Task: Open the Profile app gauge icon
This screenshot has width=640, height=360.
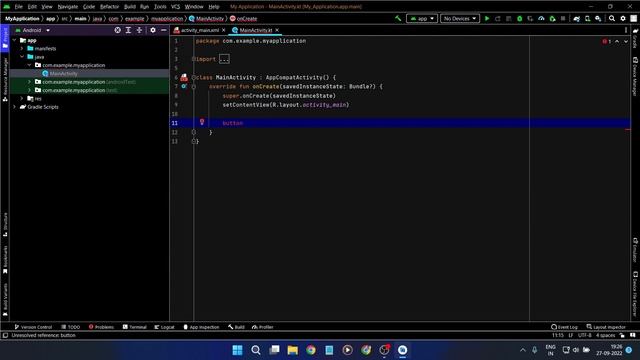Action: 541,18
